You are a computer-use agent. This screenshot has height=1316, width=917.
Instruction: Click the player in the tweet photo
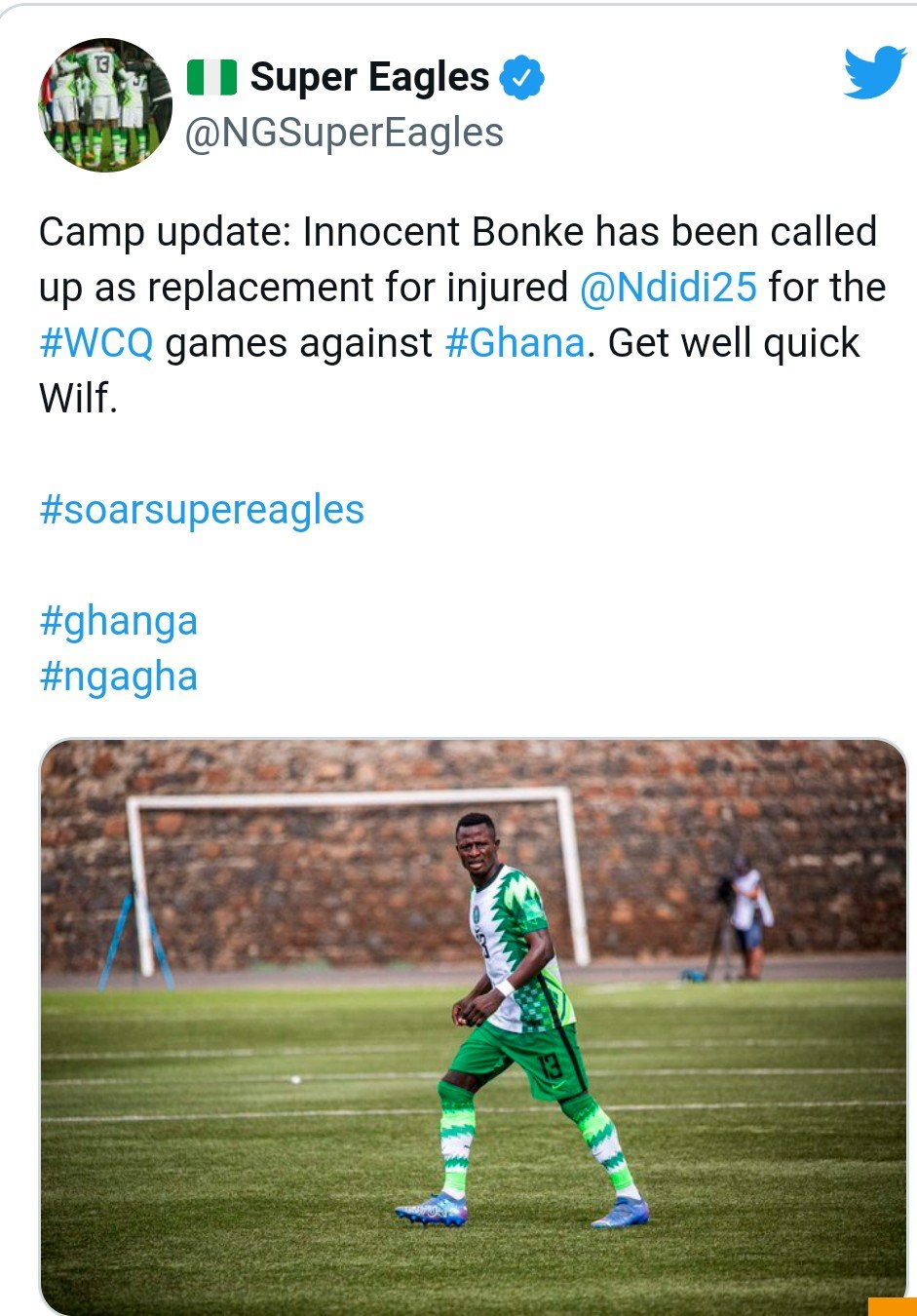(x=516, y=1014)
